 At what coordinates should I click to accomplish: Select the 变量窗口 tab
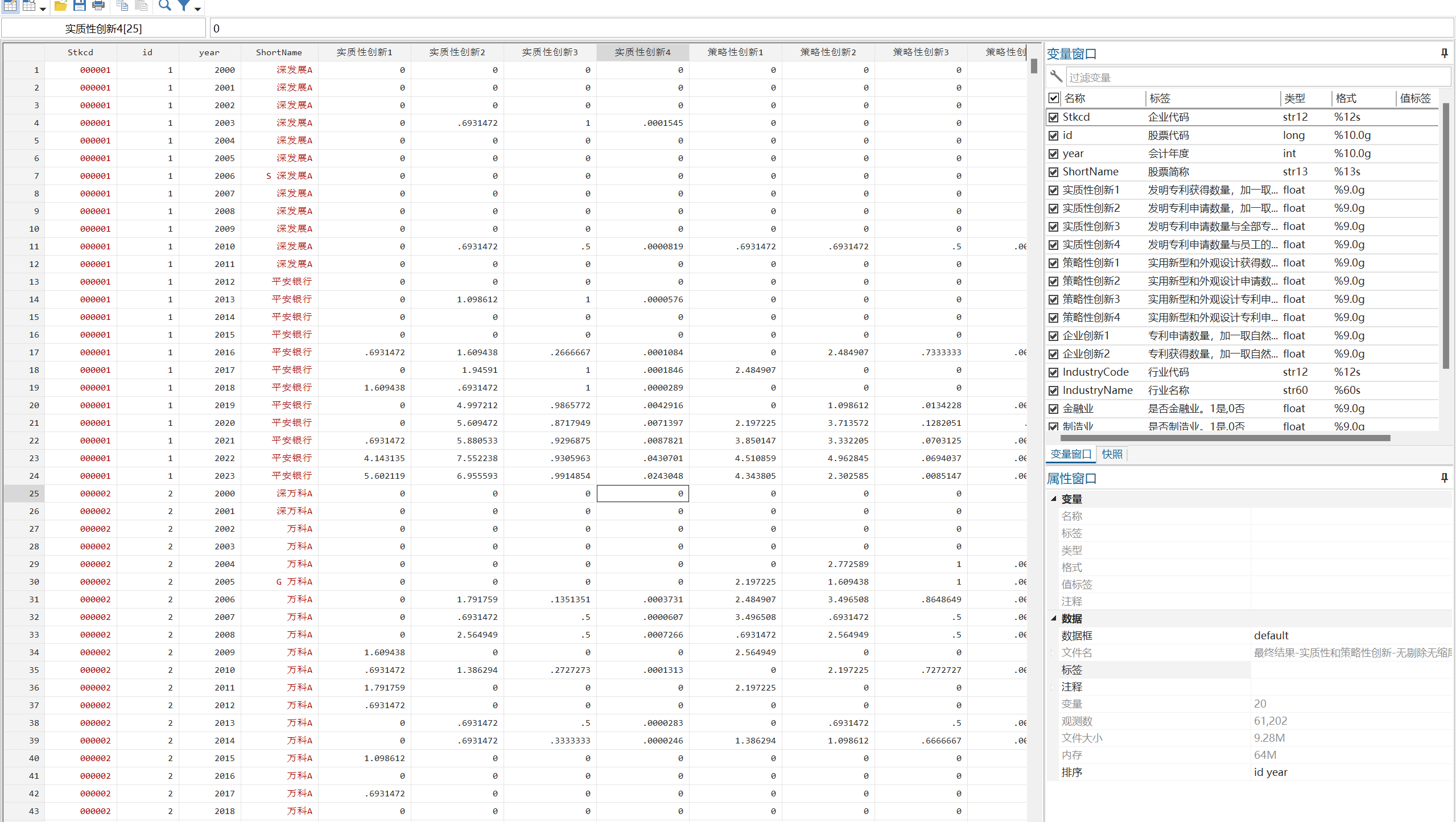[1070, 454]
